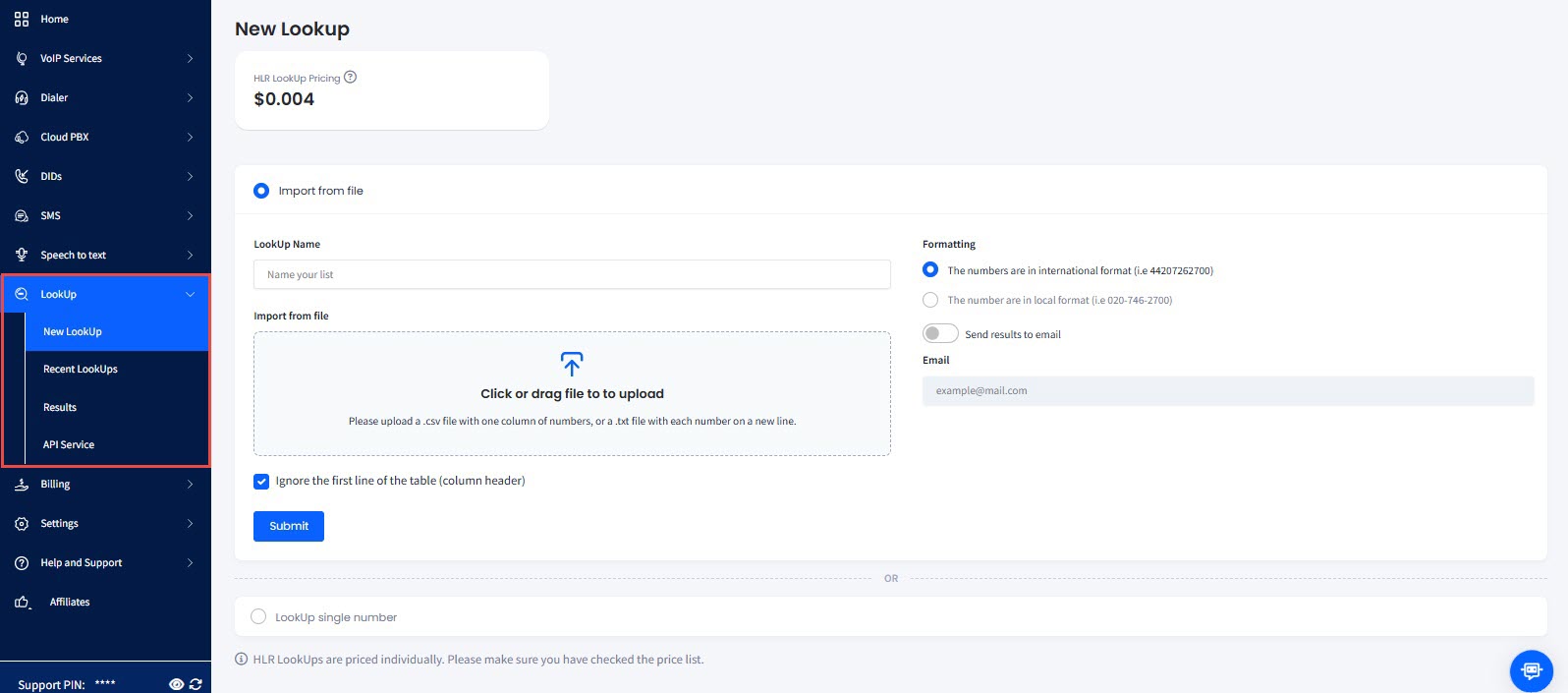Open New LookUp submenu item
1568x693 pixels.
pos(117,332)
